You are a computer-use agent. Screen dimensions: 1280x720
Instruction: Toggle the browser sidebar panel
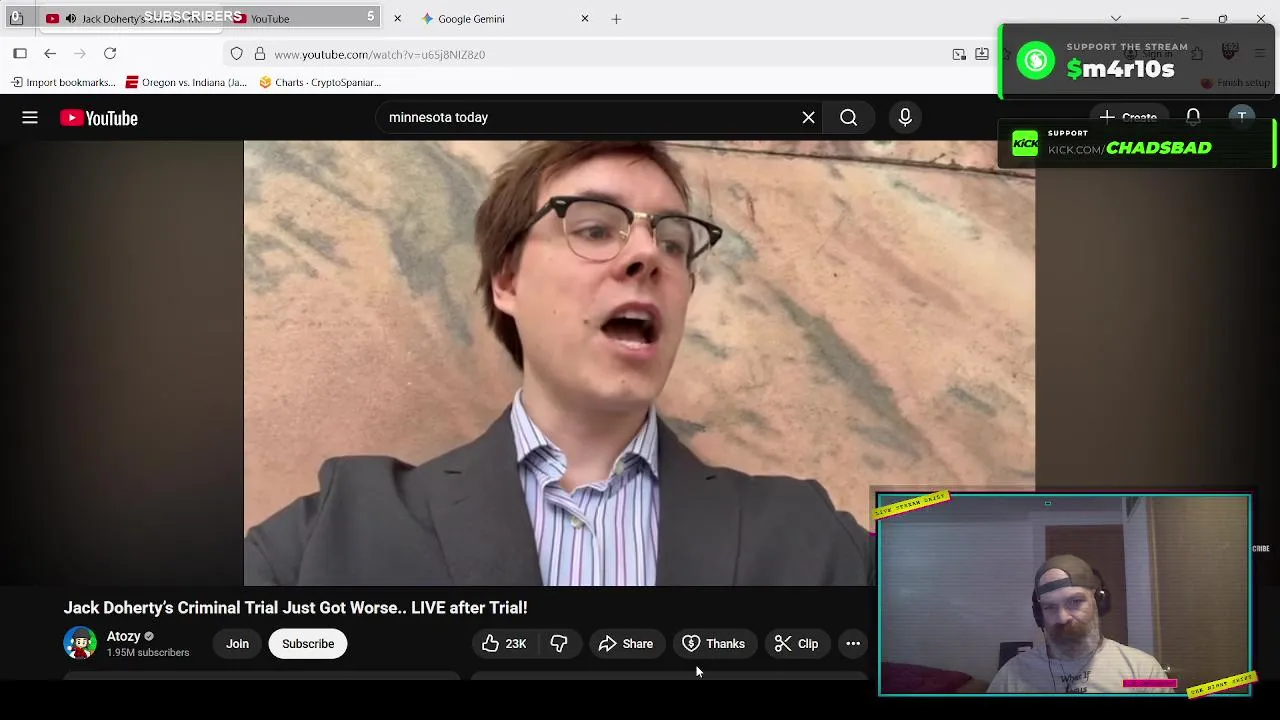pos(20,54)
